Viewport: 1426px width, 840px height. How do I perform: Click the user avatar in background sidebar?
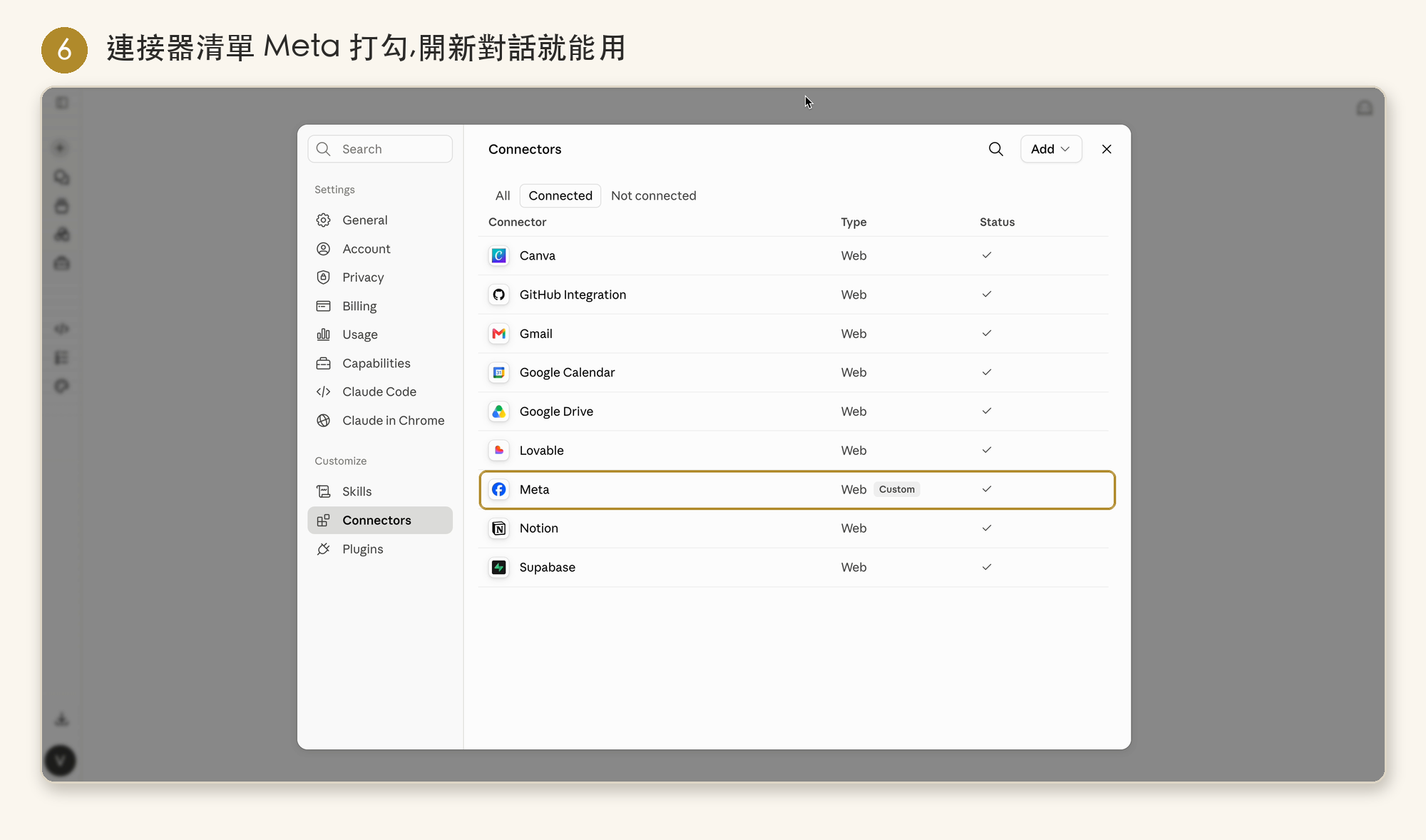61,761
